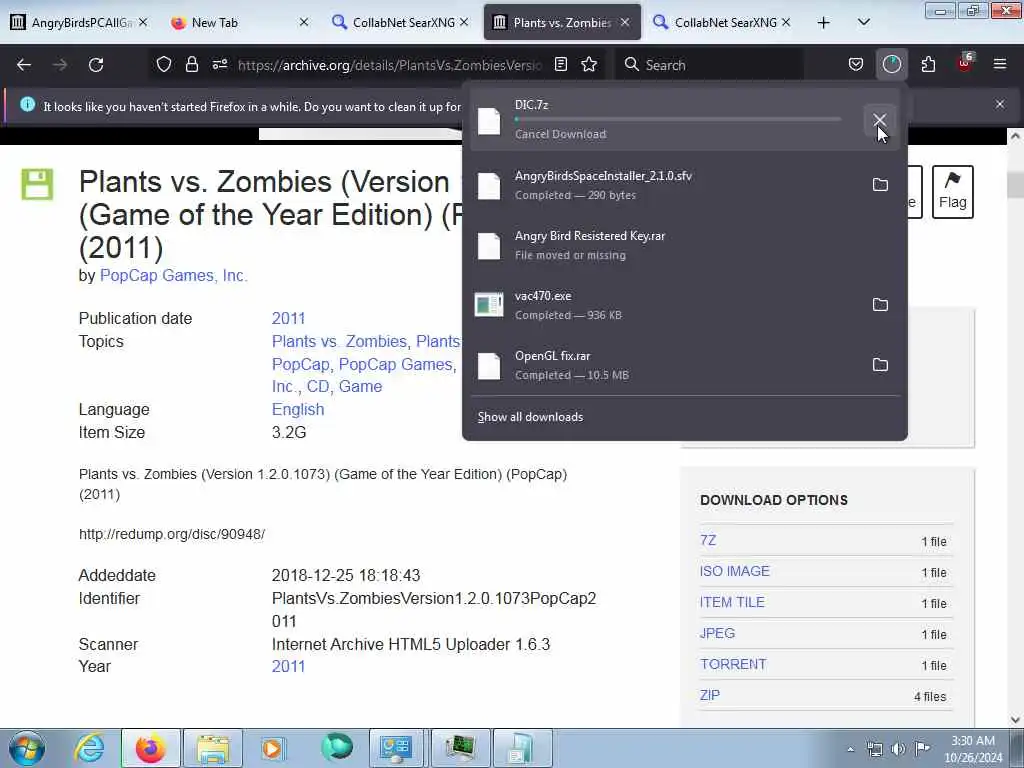
Task: Show vac470.exe in its folder
Action: tap(880, 305)
